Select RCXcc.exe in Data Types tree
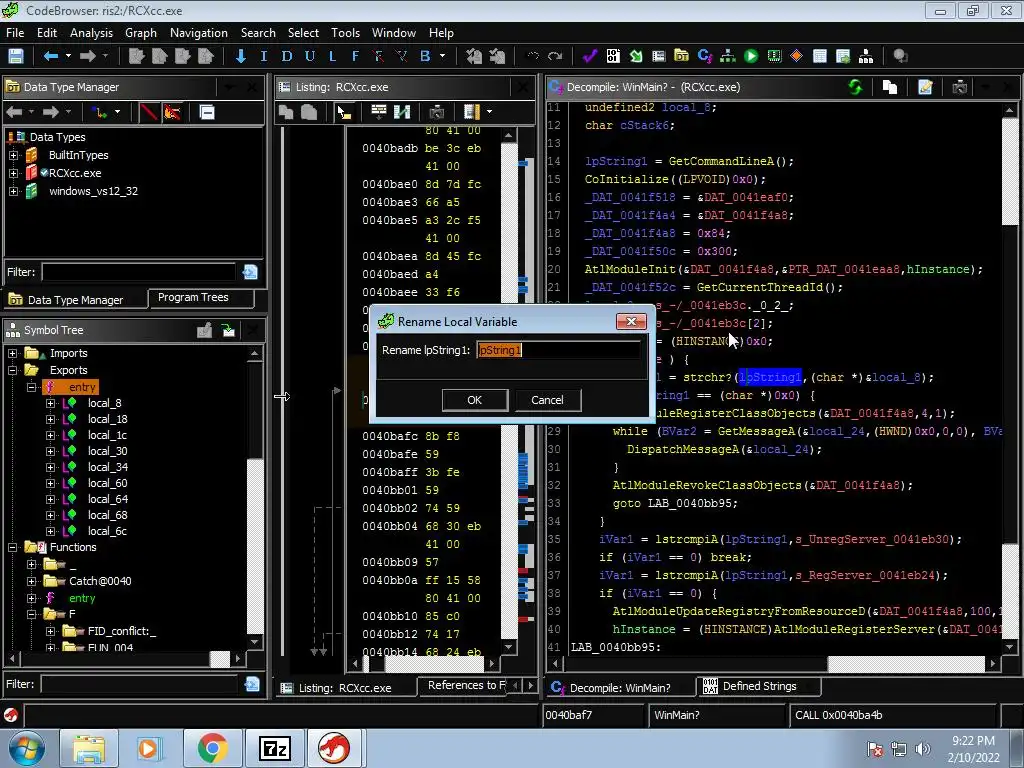The image size is (1024, 768). (x=74, y=173)
